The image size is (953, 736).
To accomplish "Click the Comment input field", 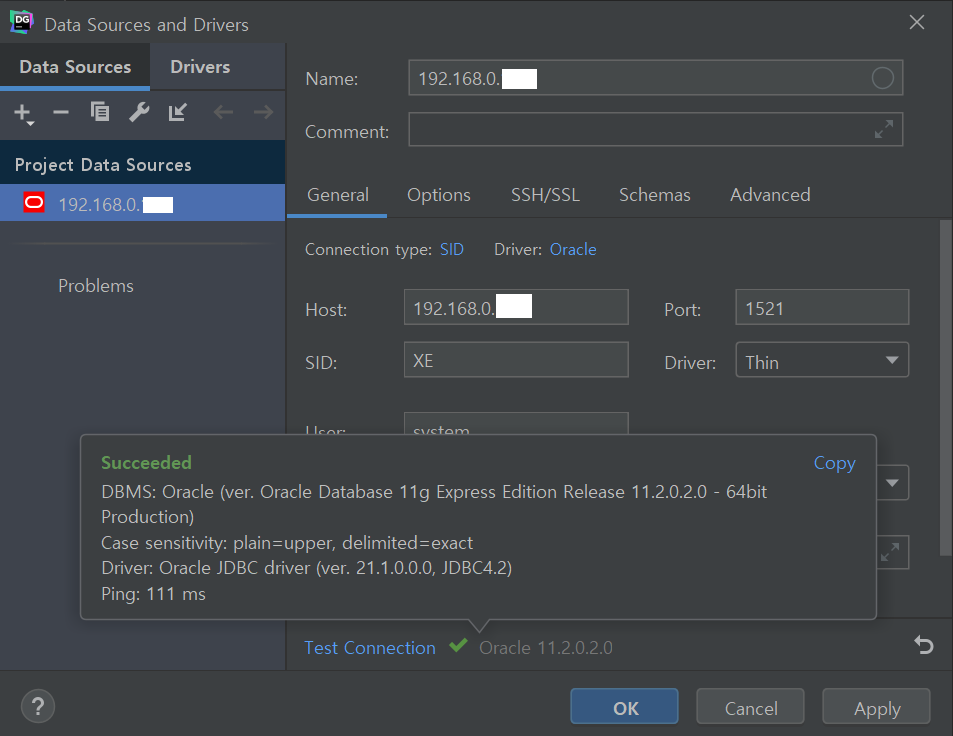I will [x=655, y=129].
